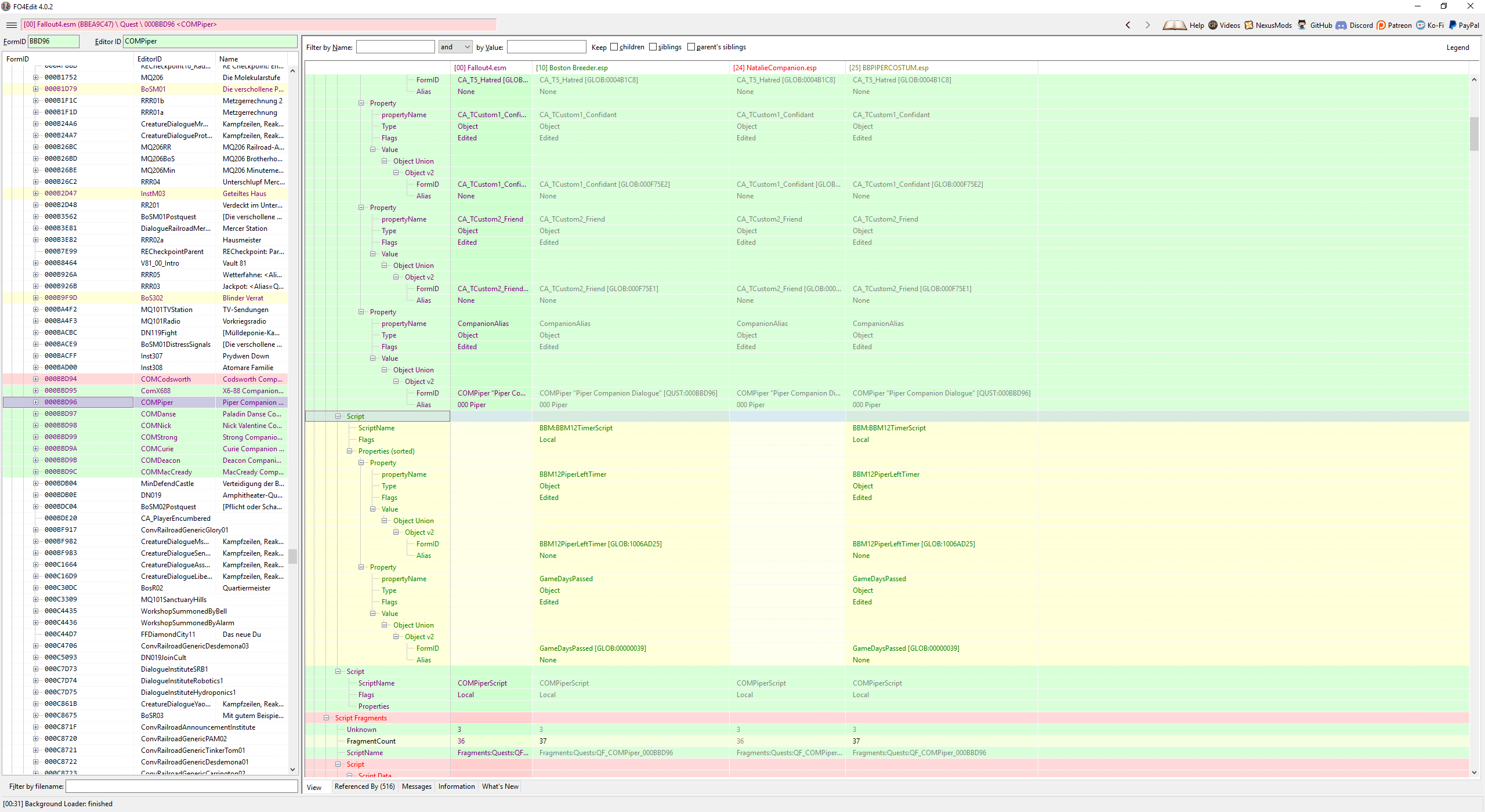Click the FormID column header

pos(68,59)
